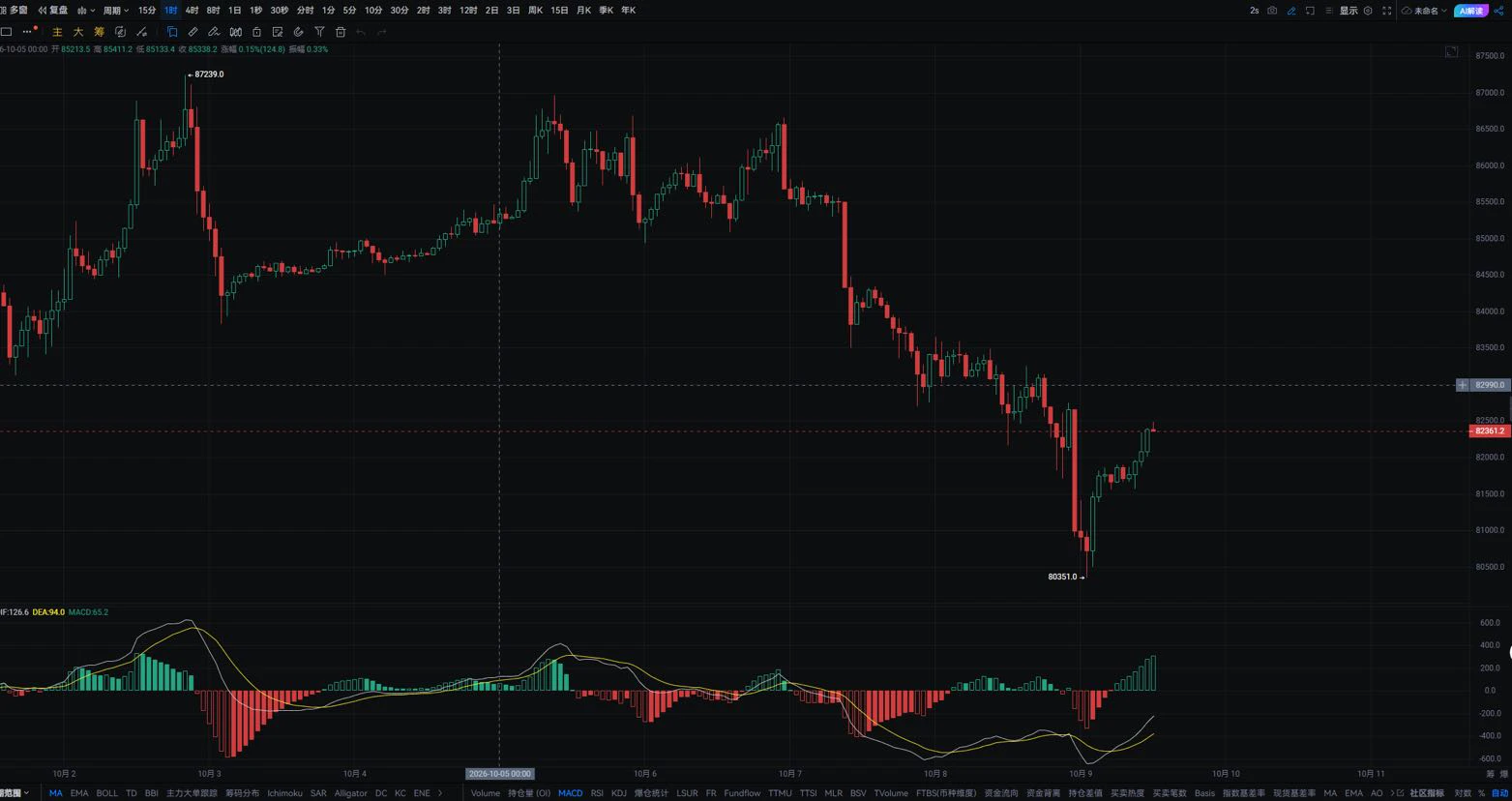1512x801 pixels.
Task: Click the redo arrow
Action: tap(382, 32)
